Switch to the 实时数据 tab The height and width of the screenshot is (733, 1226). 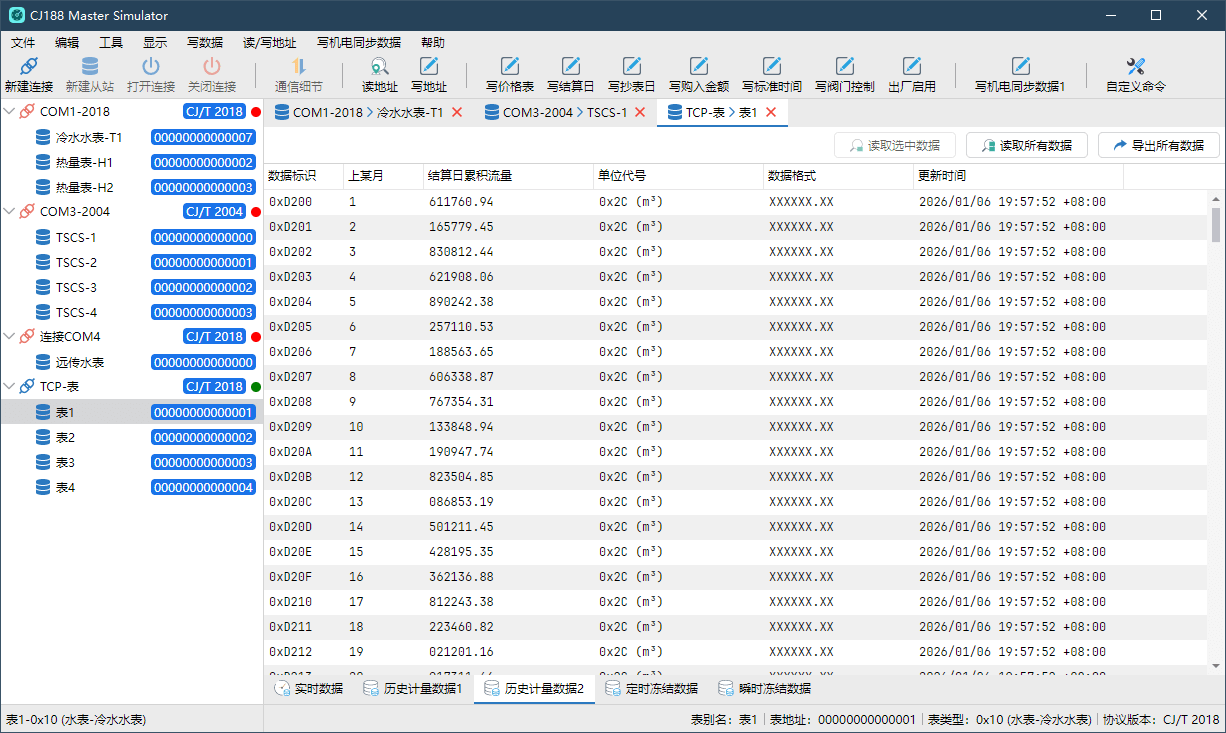click(308, 689)
